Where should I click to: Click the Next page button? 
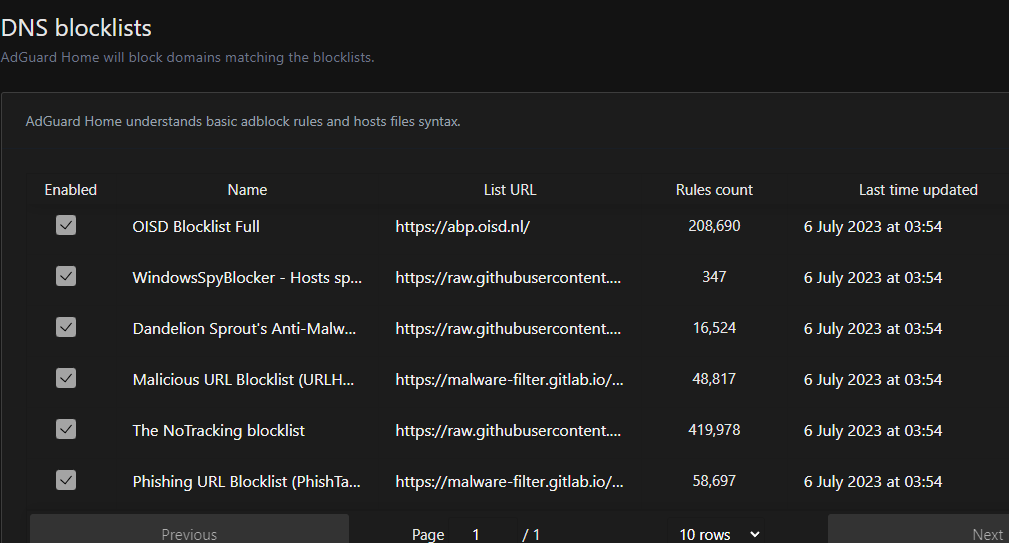pyautogui.click(x=918, y=530)
